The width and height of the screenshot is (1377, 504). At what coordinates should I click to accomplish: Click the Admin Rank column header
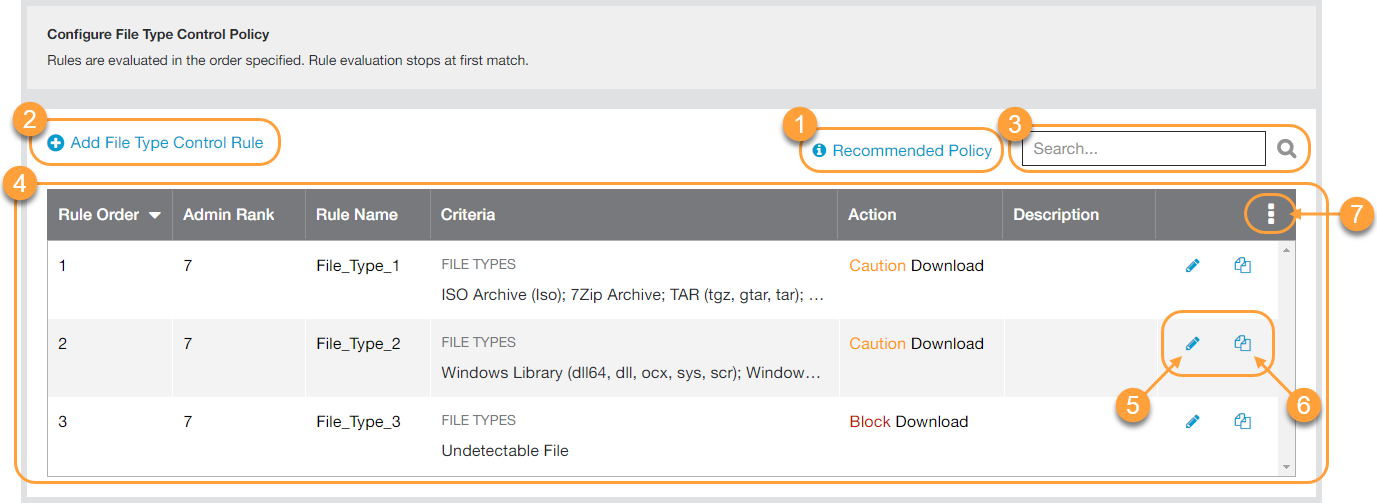[x=228, y=215]
